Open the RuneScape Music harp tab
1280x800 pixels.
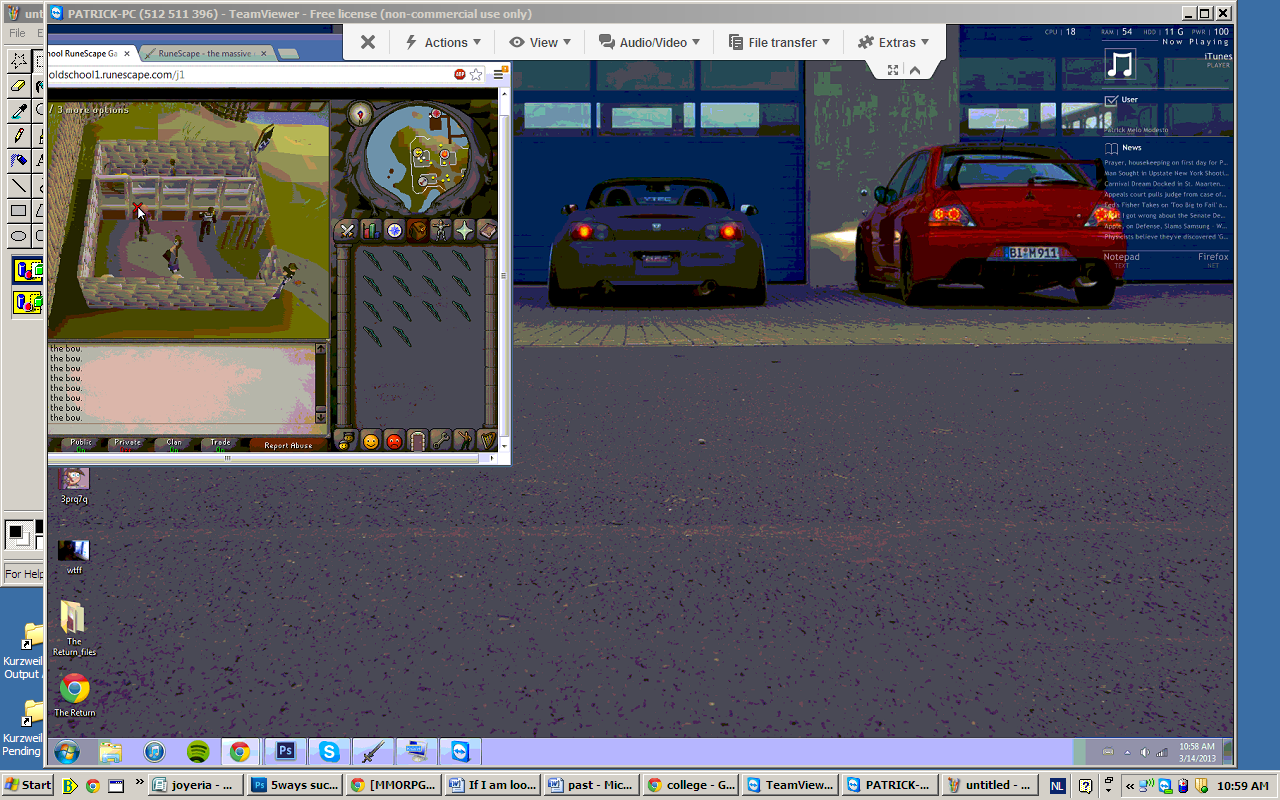click(x=487, y=440)
